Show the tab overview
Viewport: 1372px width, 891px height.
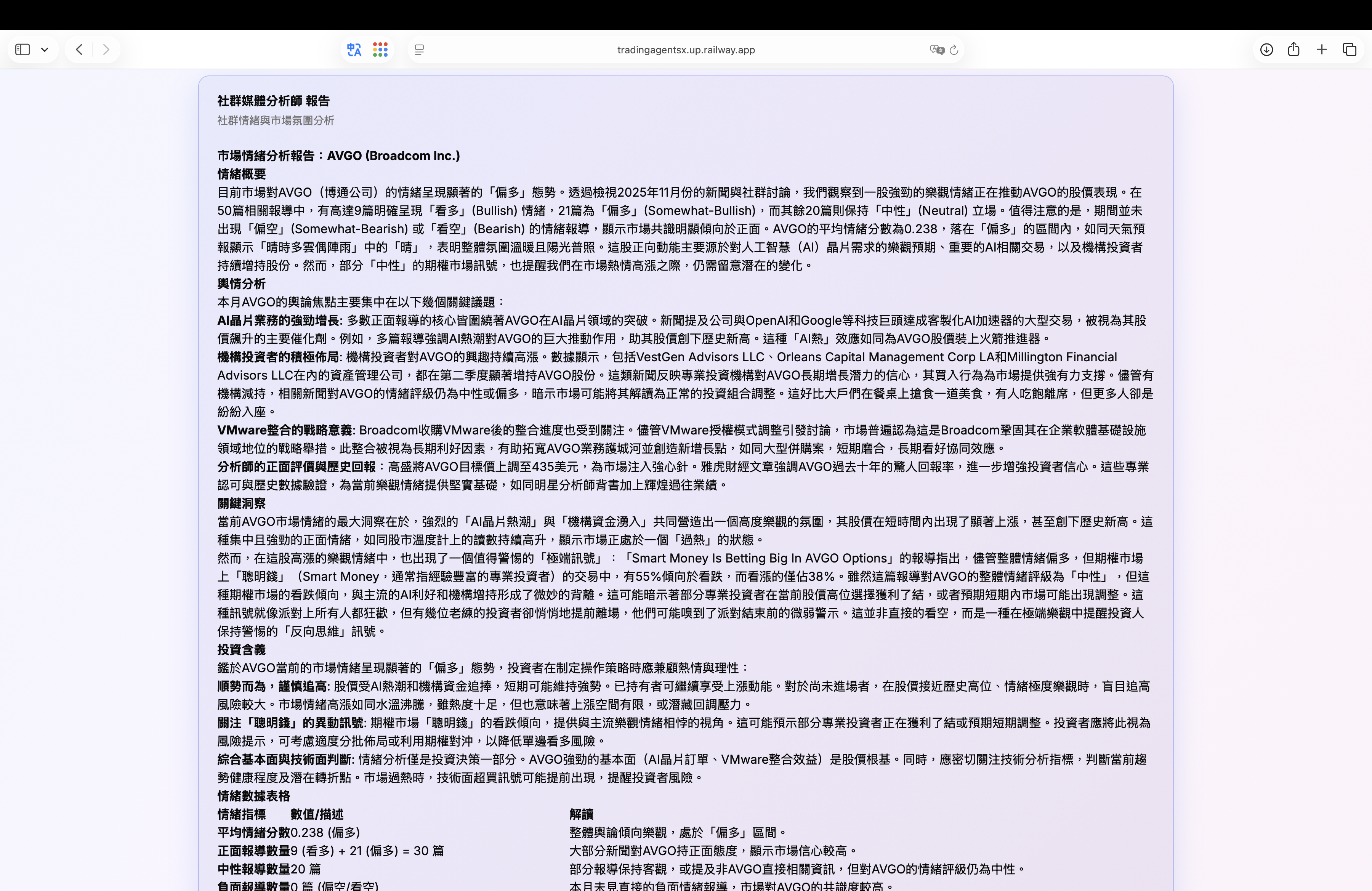1350,50
